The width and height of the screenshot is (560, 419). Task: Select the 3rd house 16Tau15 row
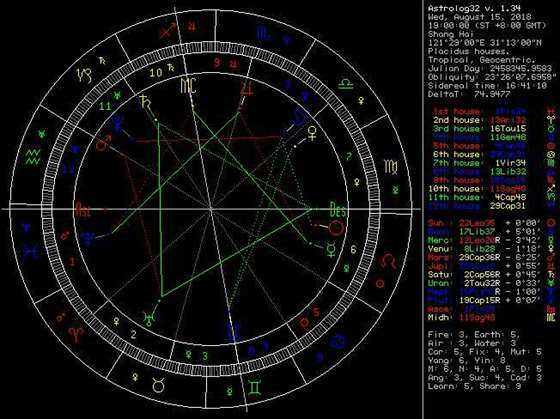pos(479,129)
